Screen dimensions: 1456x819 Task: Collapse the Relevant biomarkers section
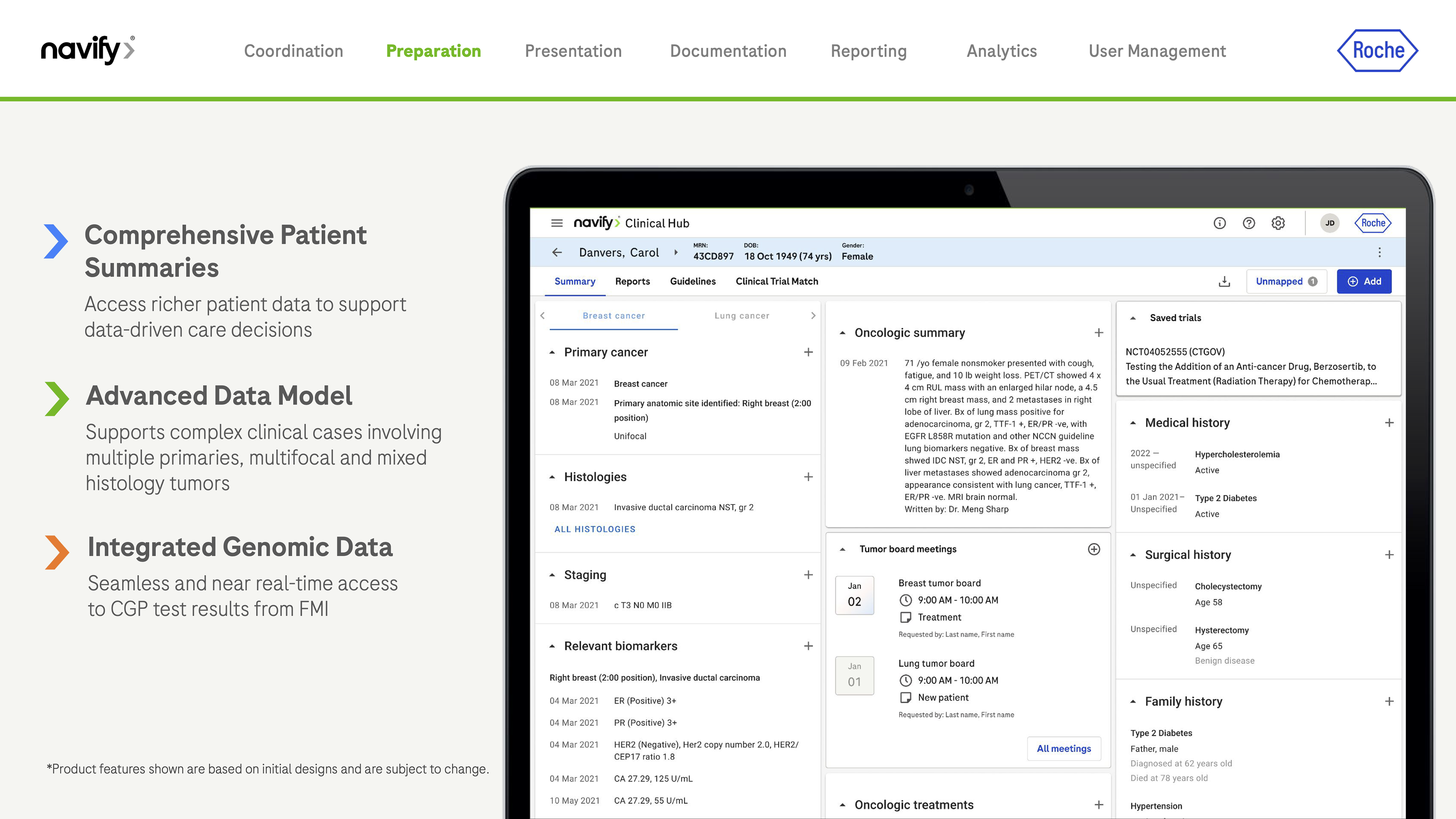[x=552, y=646]
